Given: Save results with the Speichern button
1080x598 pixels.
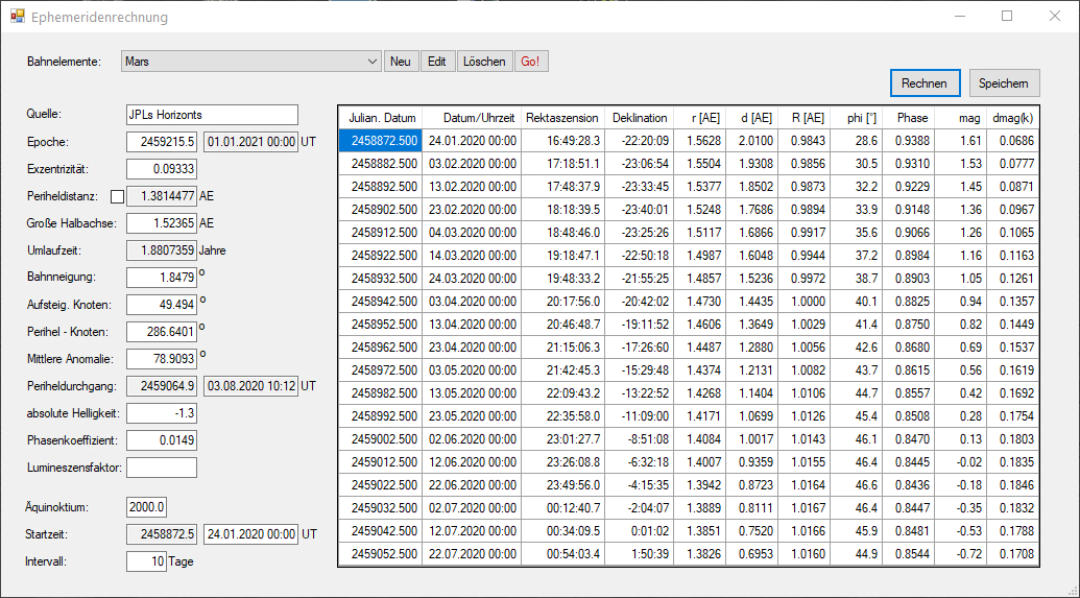Looking at the screenshot, I should pyautogui.click(x=1004, y=84).
